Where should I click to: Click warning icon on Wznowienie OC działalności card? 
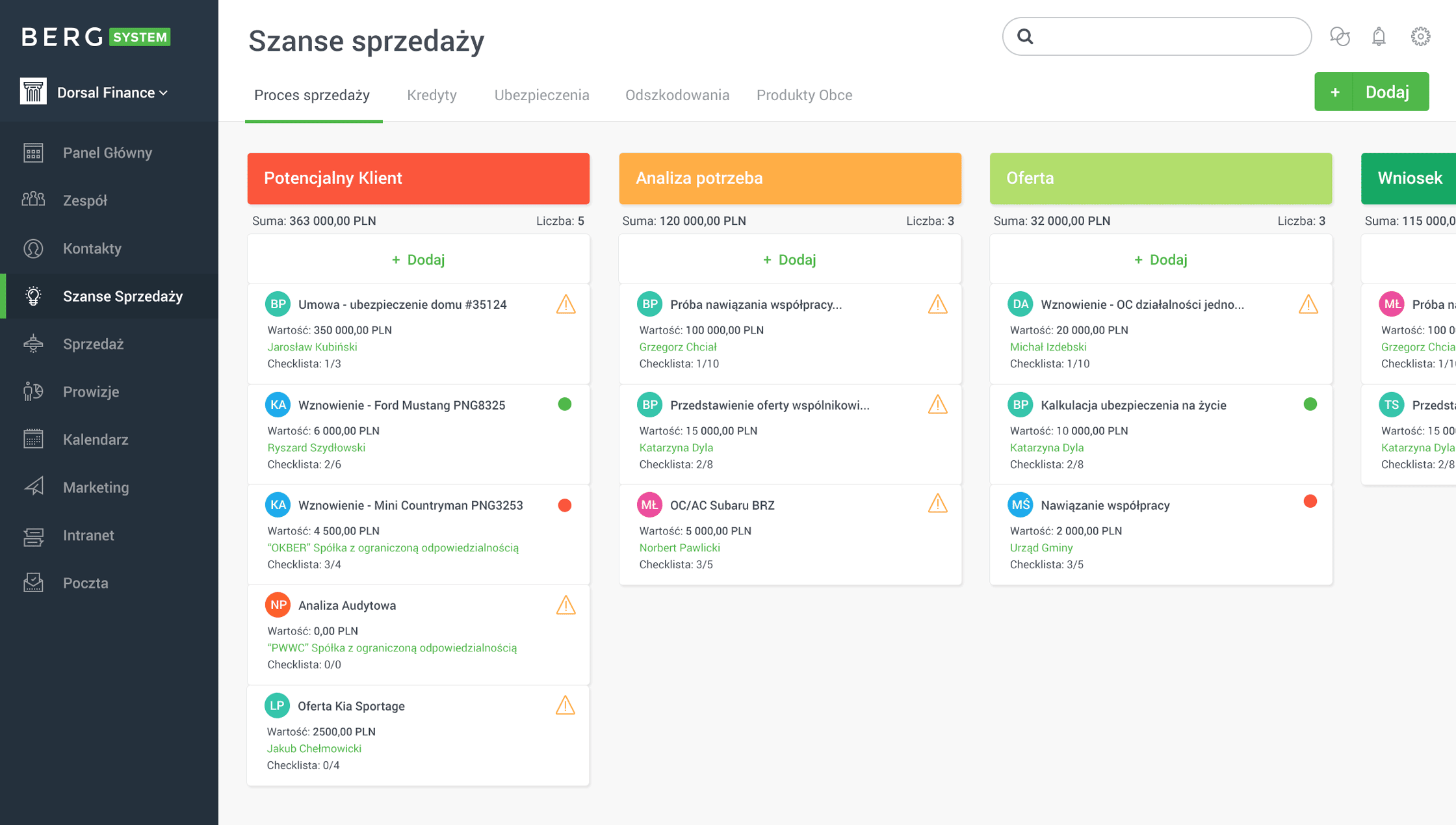(1308, 304)
